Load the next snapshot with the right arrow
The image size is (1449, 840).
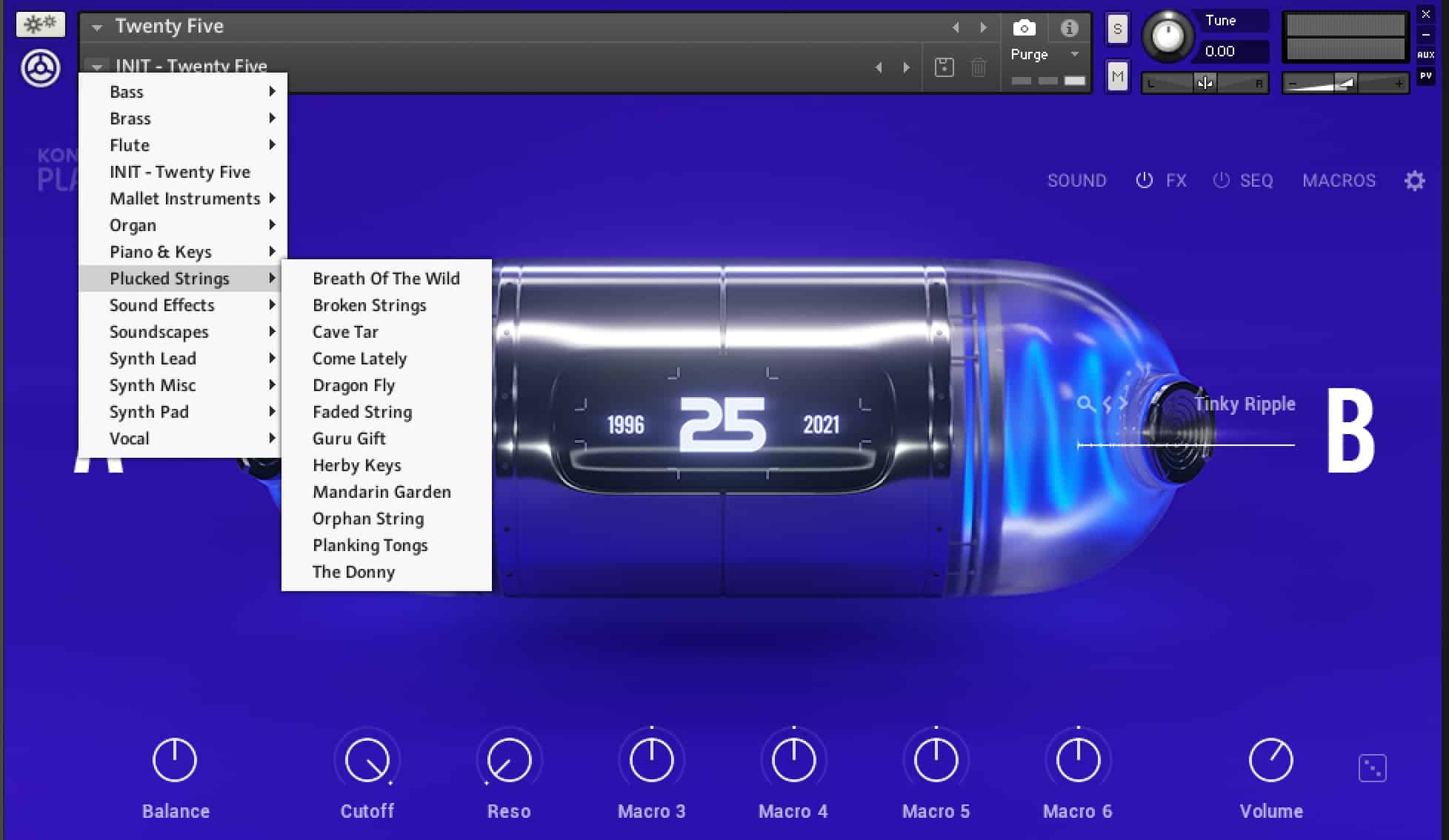[x=906, y=67]
